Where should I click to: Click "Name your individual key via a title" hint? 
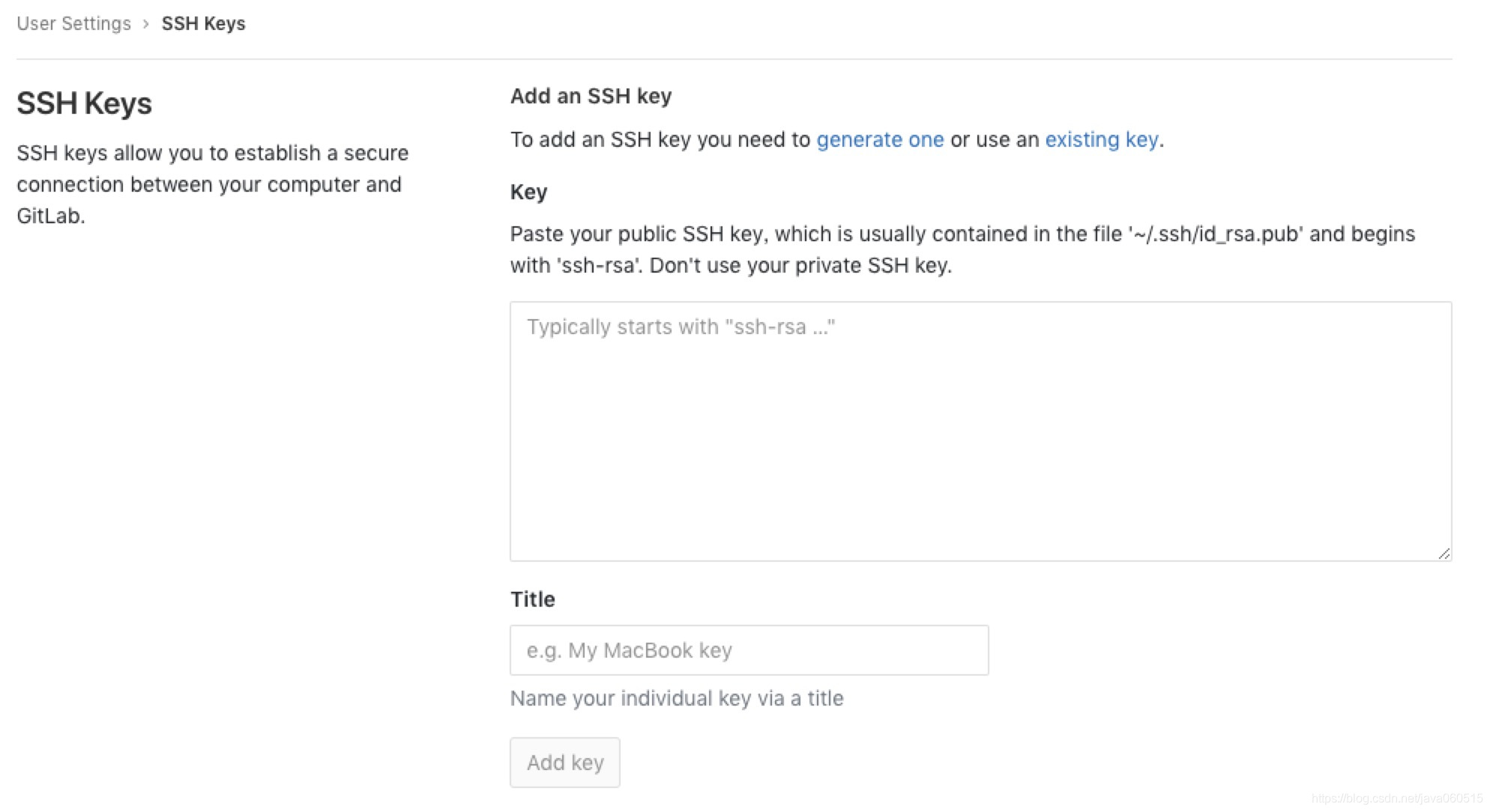pyautogui.click(x=676, y=698)
